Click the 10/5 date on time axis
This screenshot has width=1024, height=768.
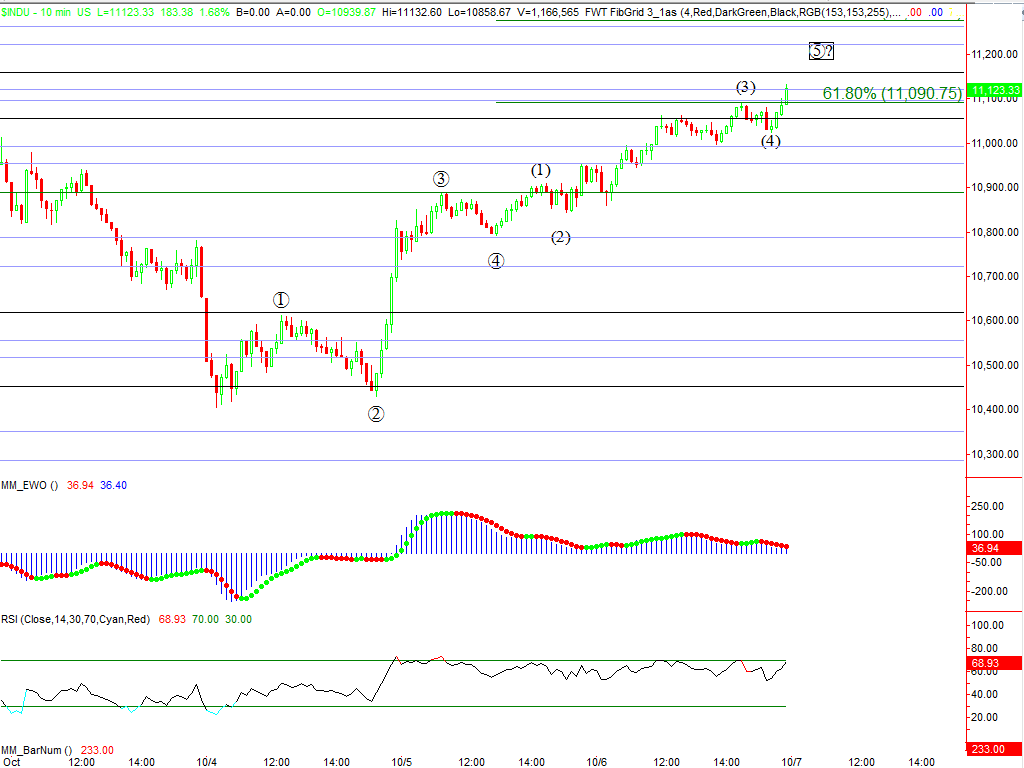402,762
